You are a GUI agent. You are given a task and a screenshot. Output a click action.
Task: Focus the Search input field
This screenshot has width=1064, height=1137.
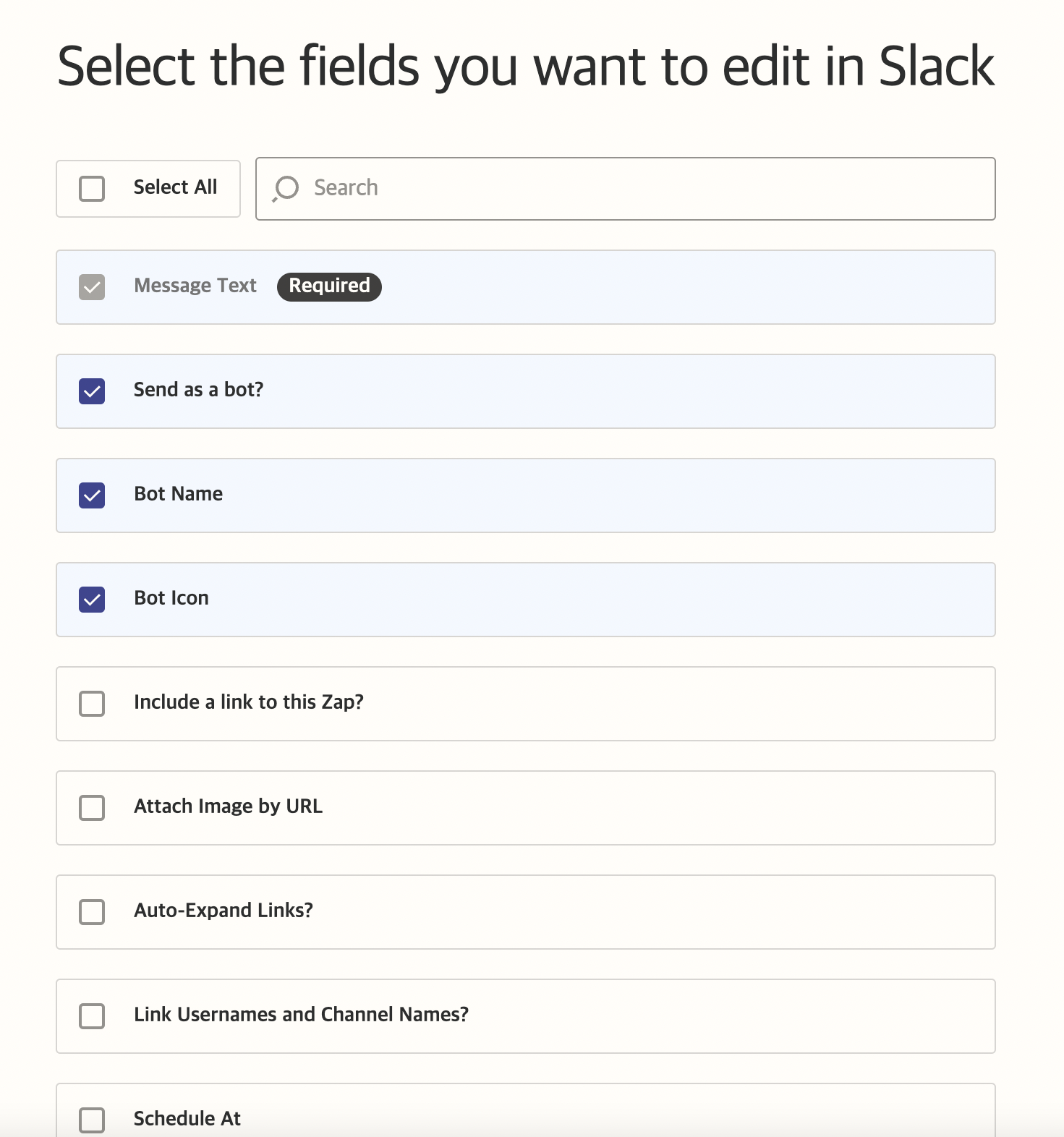click(x=626, y=189)
